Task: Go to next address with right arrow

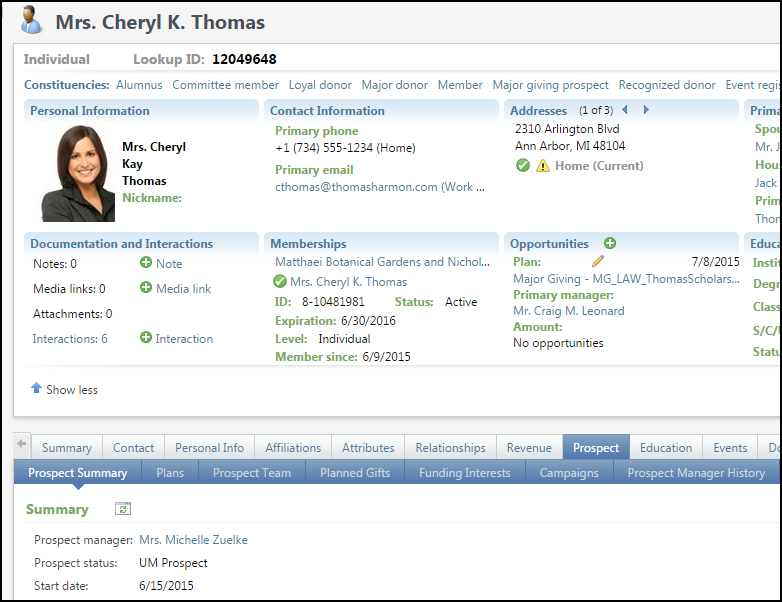Action: coord(646,110)
